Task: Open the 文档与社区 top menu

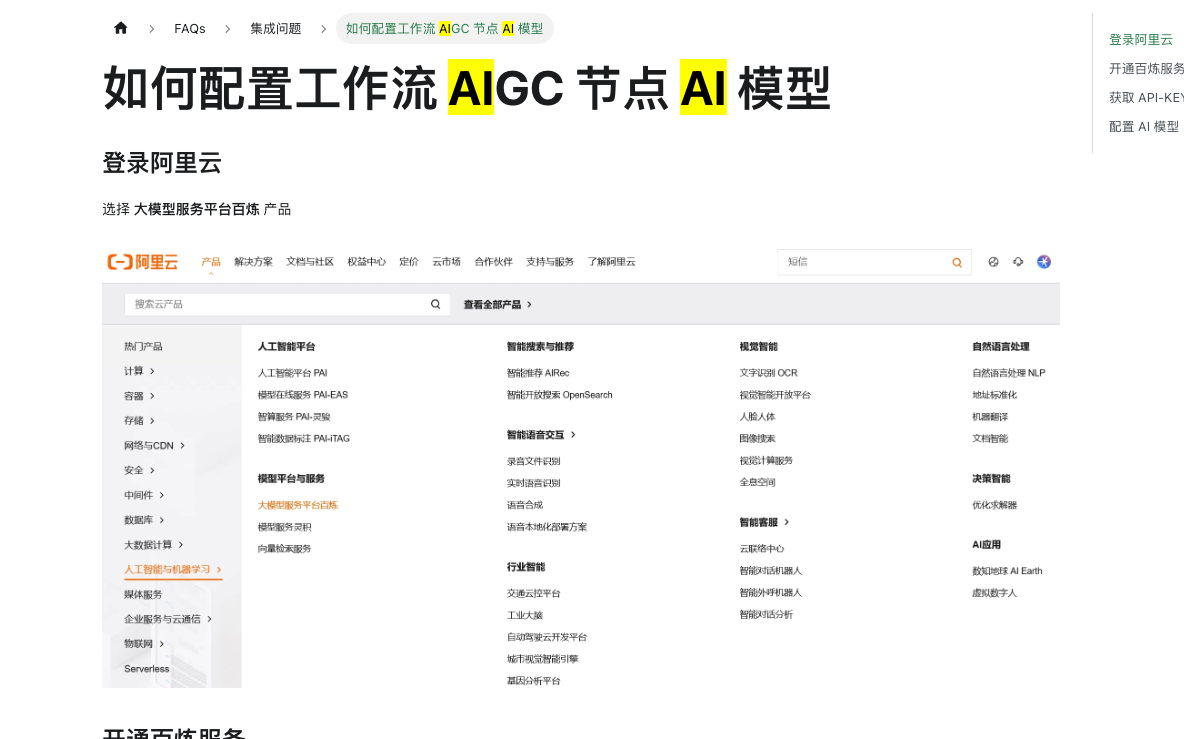Action: click(x=310, y=262)
